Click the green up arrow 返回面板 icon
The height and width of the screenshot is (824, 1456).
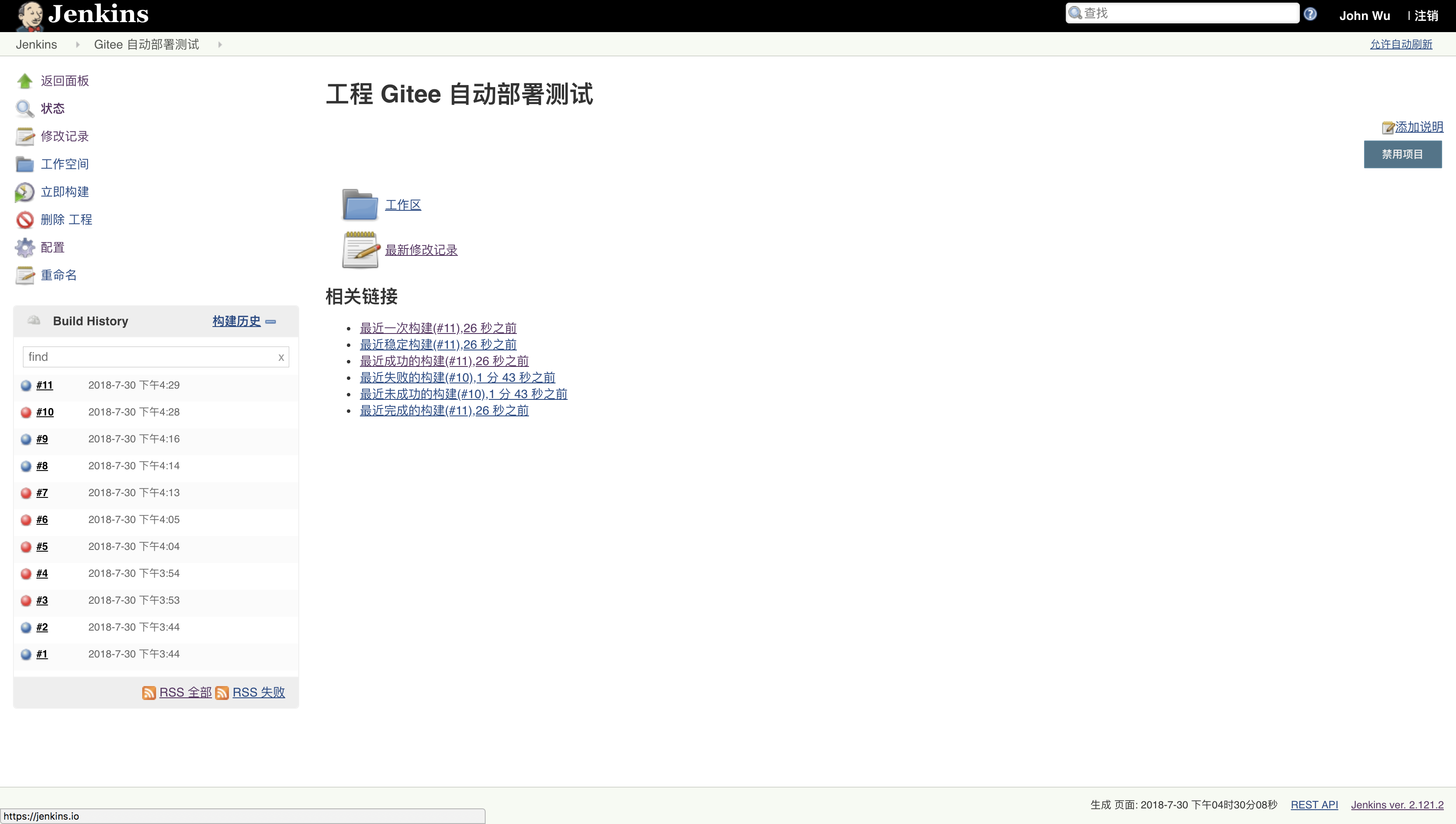(x=25, y=81)
